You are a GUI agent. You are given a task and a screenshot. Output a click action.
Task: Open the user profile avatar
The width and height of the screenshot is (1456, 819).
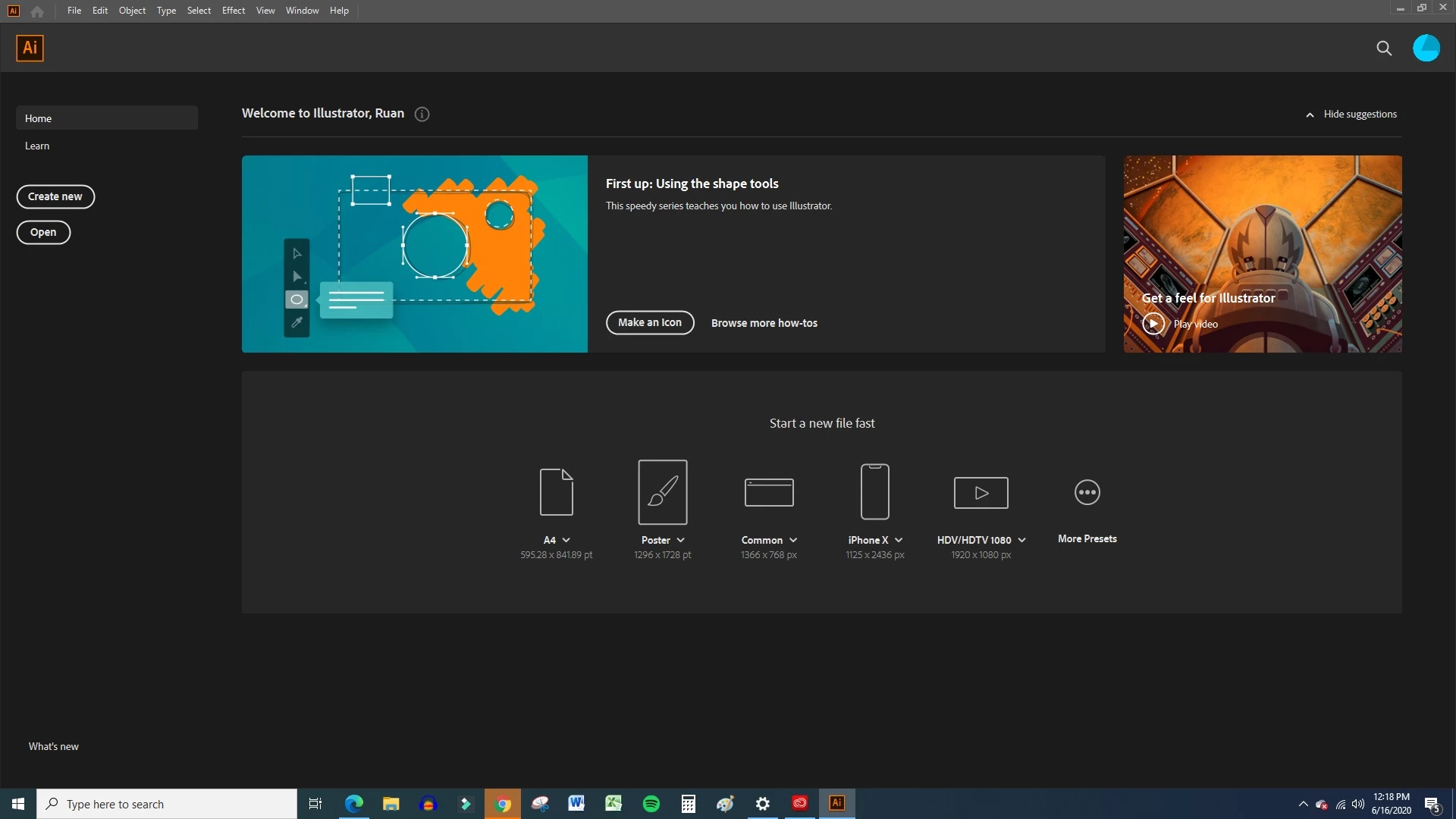tap(1426, 49)
